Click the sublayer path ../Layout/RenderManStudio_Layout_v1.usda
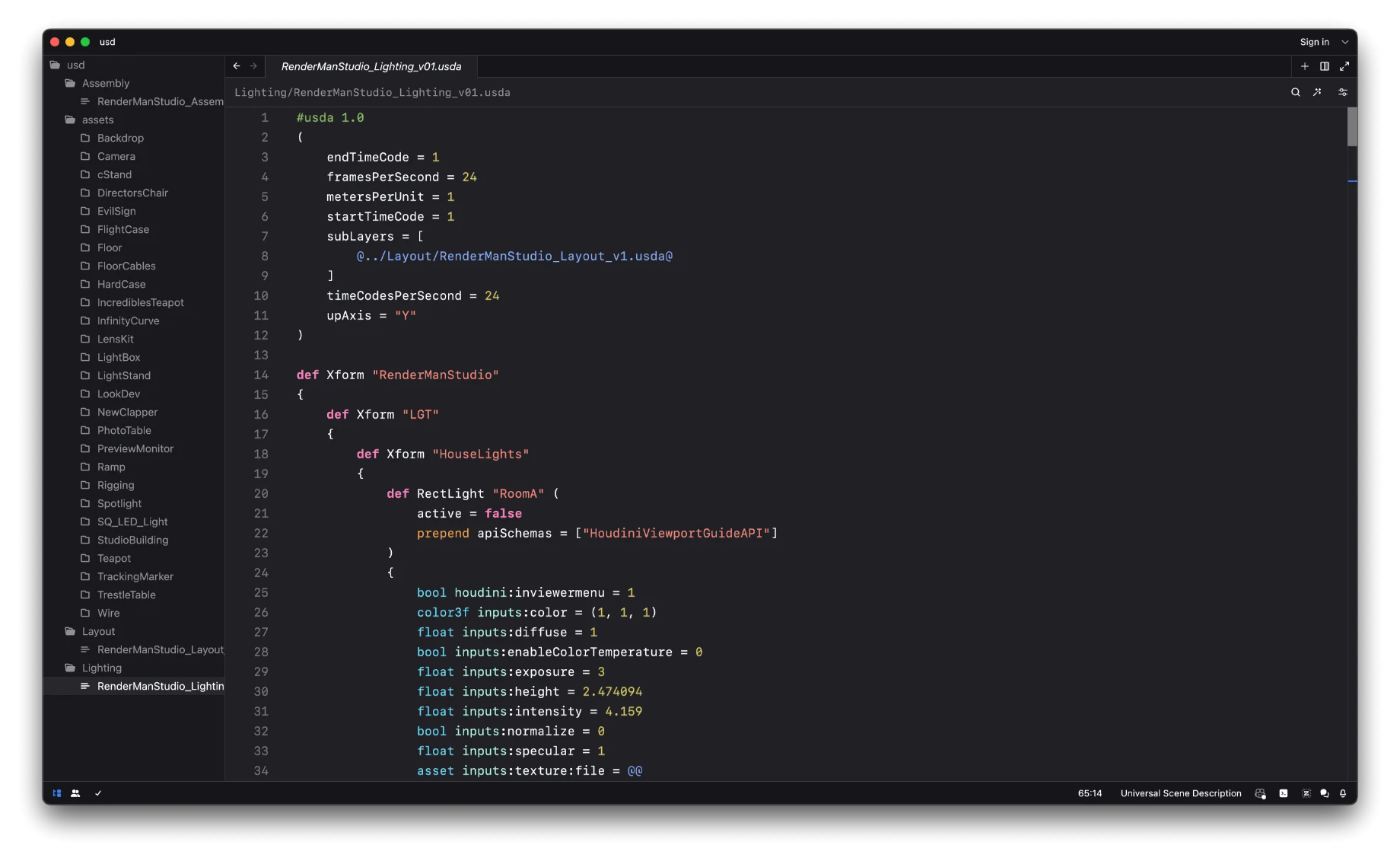1400x861 pixels. (x=514, y=256)
